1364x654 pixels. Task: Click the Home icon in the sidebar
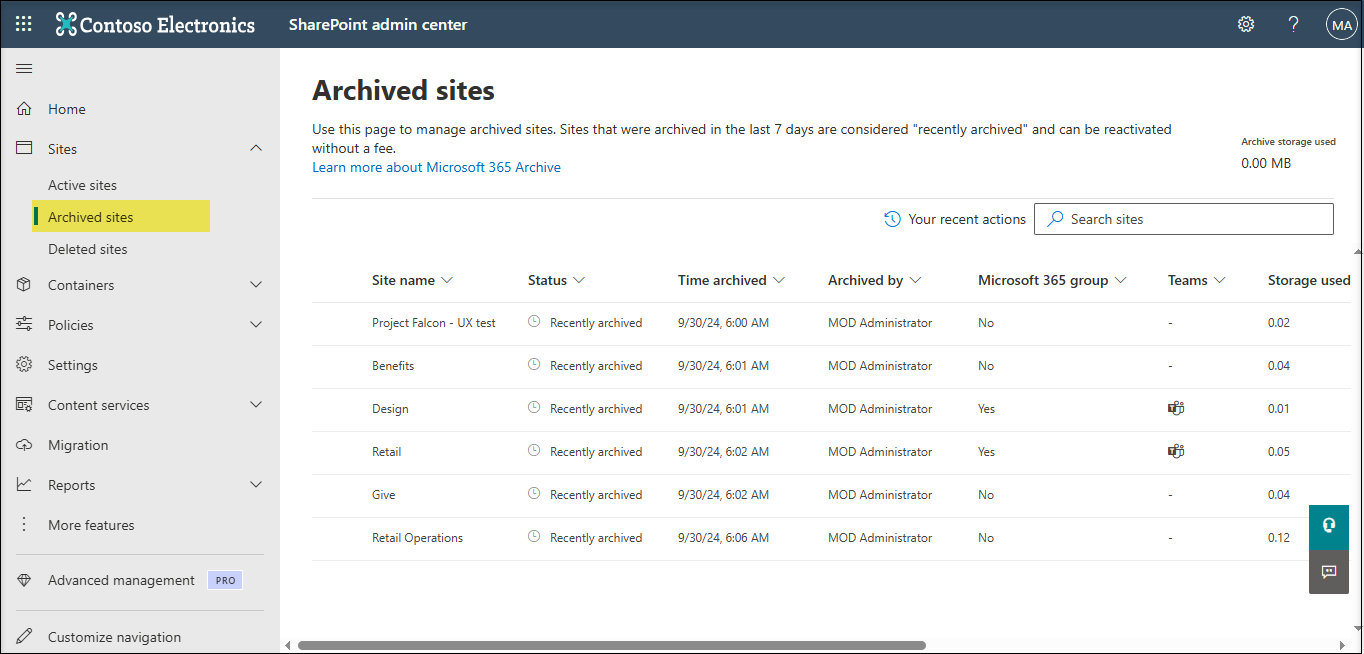[24, 108]
